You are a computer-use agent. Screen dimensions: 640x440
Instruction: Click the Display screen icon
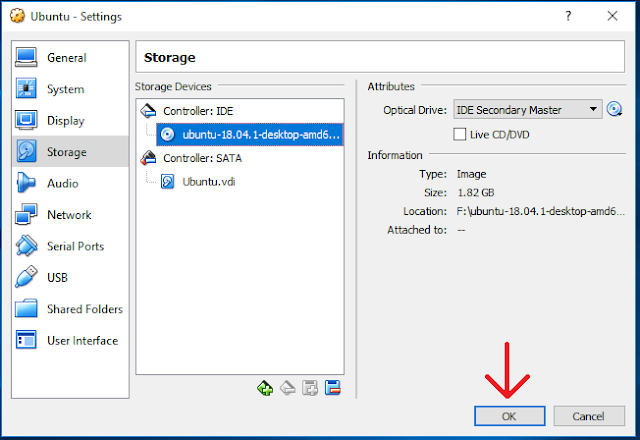coord(26,120)
